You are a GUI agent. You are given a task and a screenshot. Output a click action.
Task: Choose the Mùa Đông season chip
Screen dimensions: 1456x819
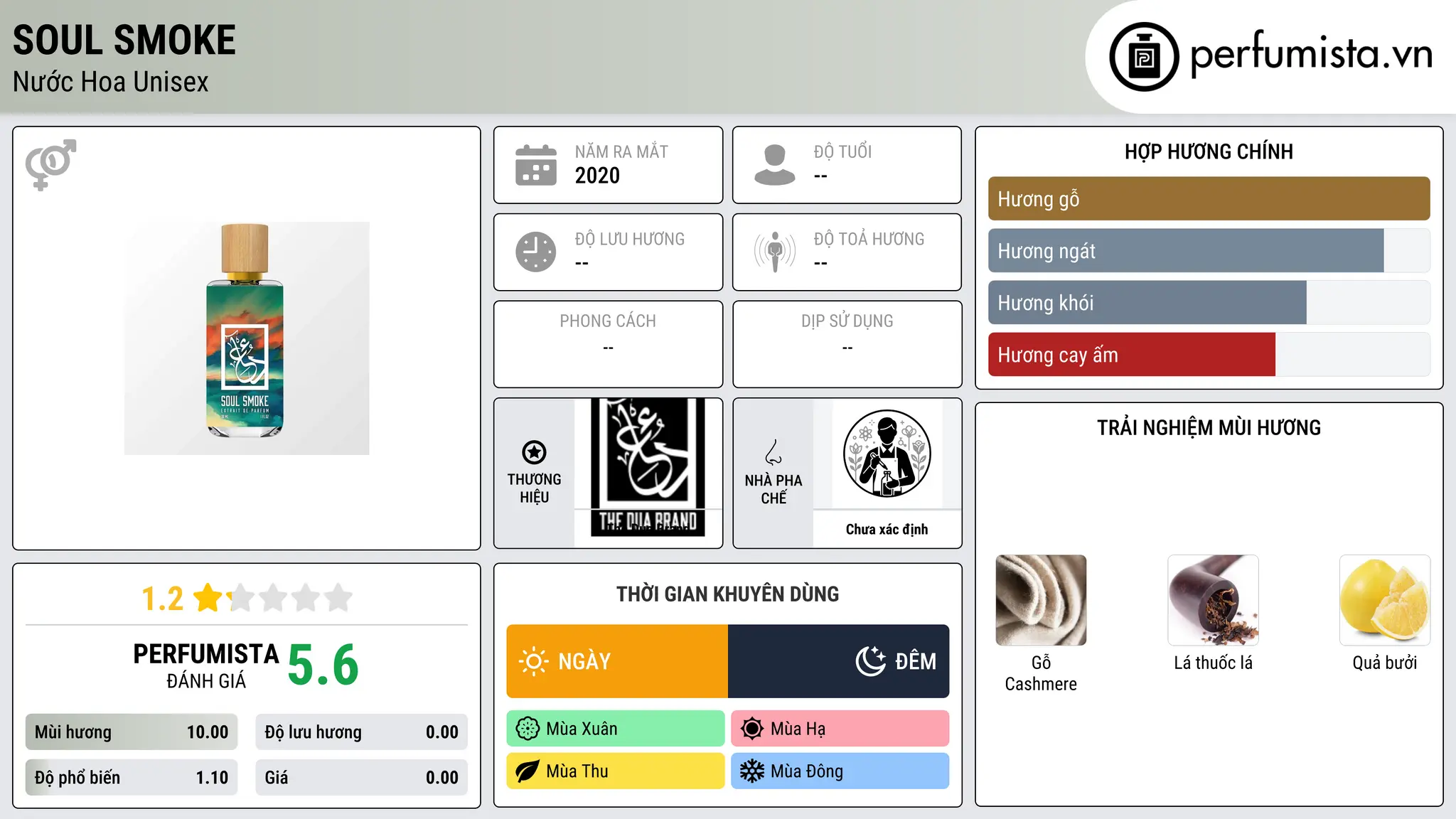point(840,771)
